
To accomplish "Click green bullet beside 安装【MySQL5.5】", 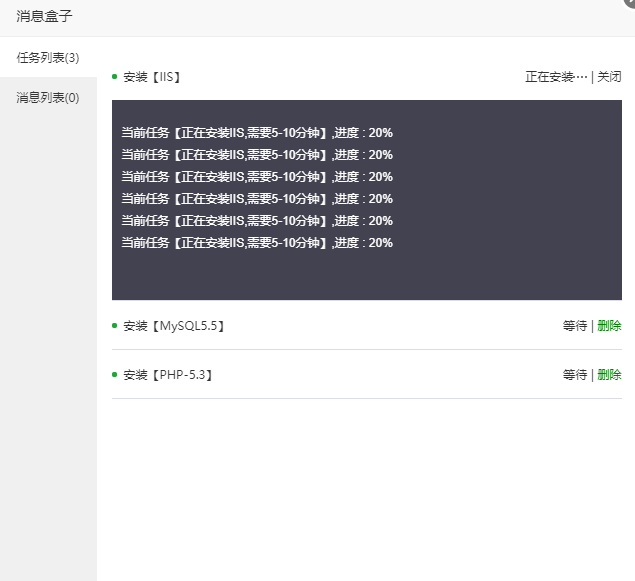I will point(115,326).
